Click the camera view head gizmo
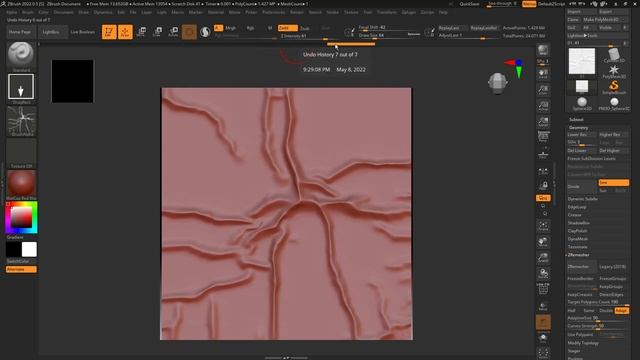640x360 pixels. pos(498,82)
